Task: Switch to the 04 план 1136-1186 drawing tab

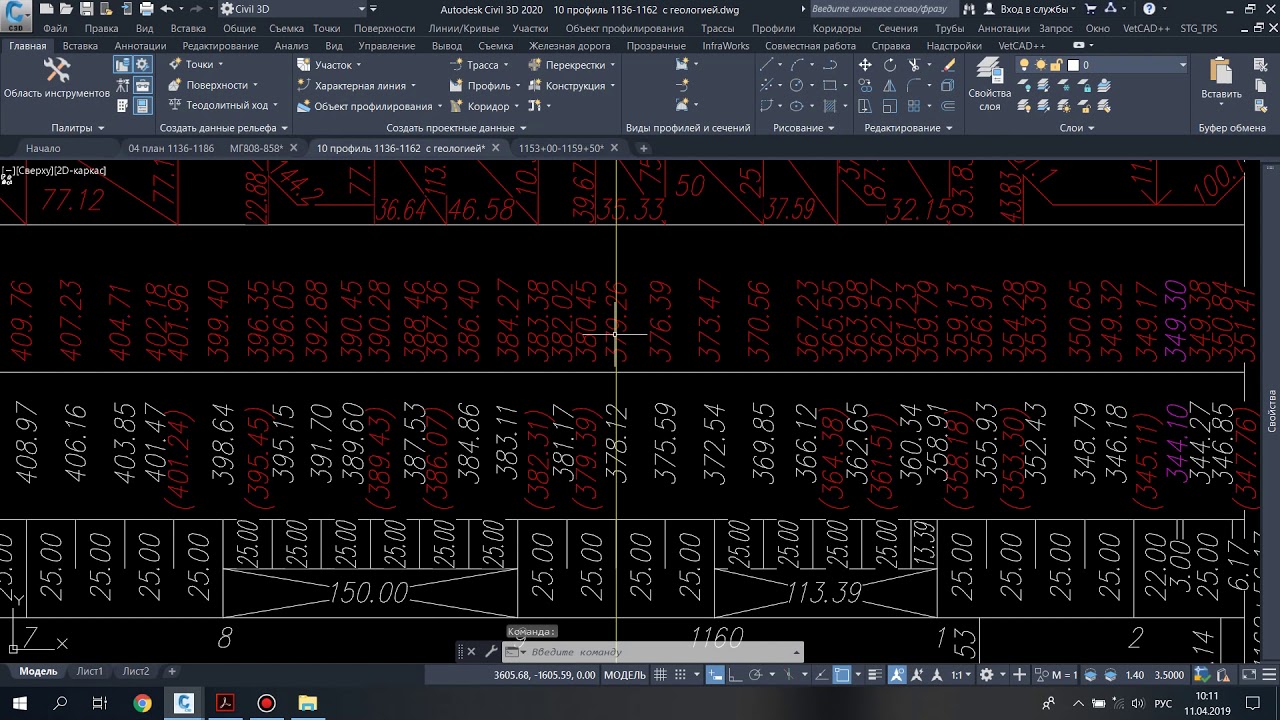Action: (x=171, y=148)
